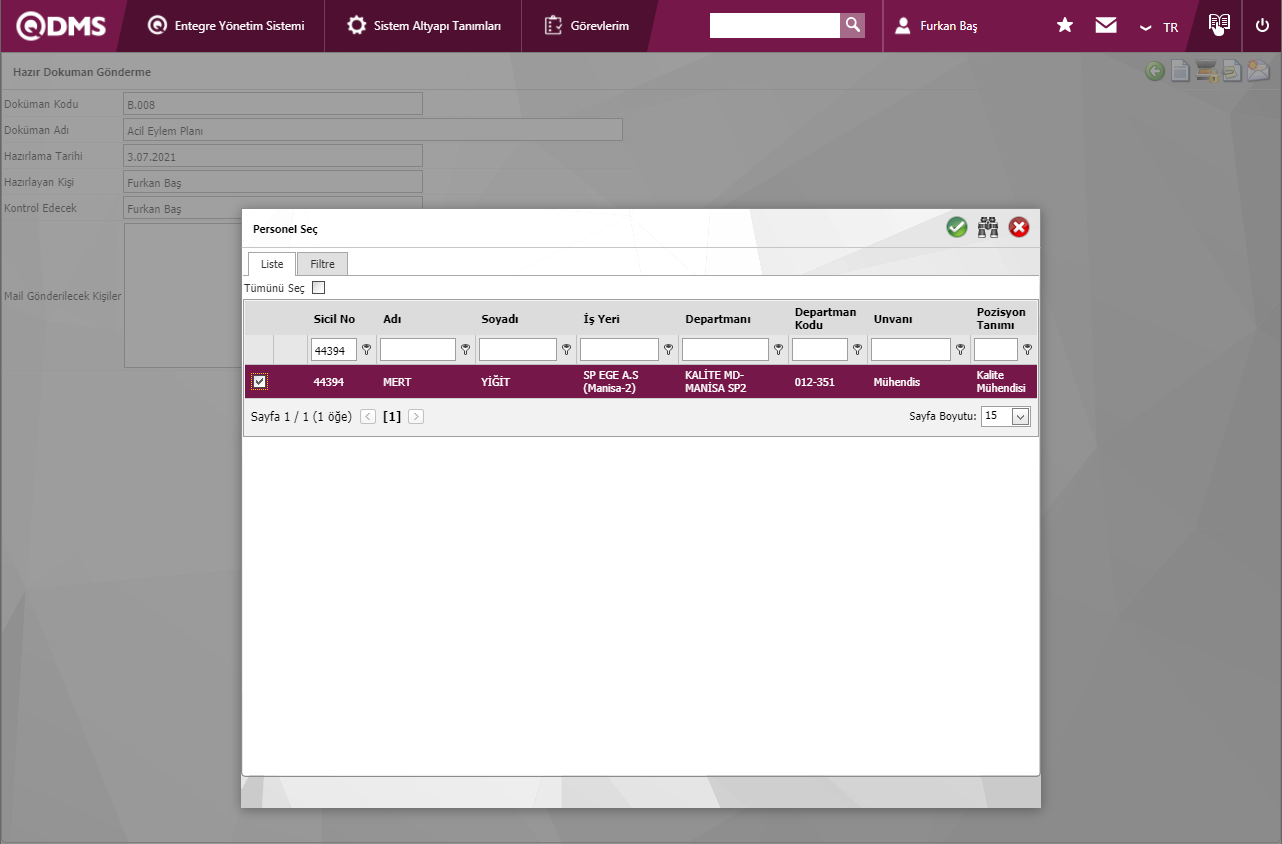Focus the Soyadı filter input field
Image resolution: width=1282 pixels, height=844 pixels.
tap(518, 350)
